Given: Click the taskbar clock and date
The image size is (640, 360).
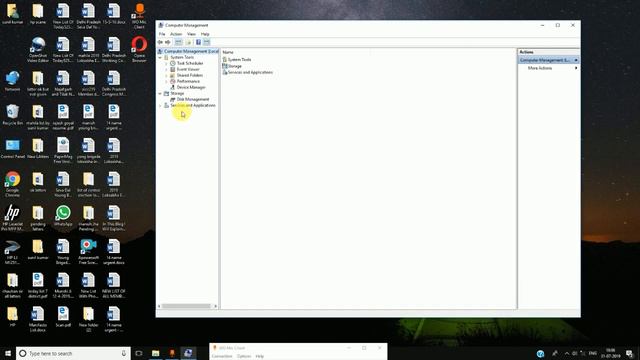Looking at the screenshot, I should click(x=611, y=353).
